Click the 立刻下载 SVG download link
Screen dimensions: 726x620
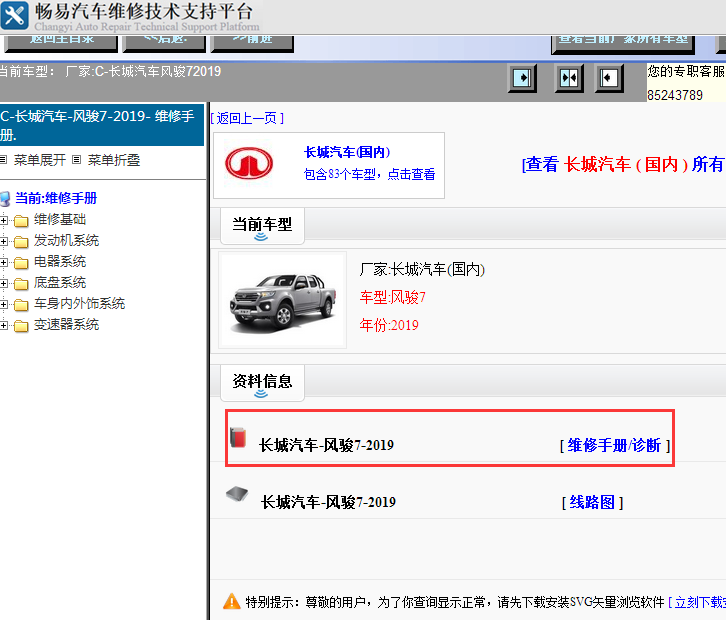[697, 602]
